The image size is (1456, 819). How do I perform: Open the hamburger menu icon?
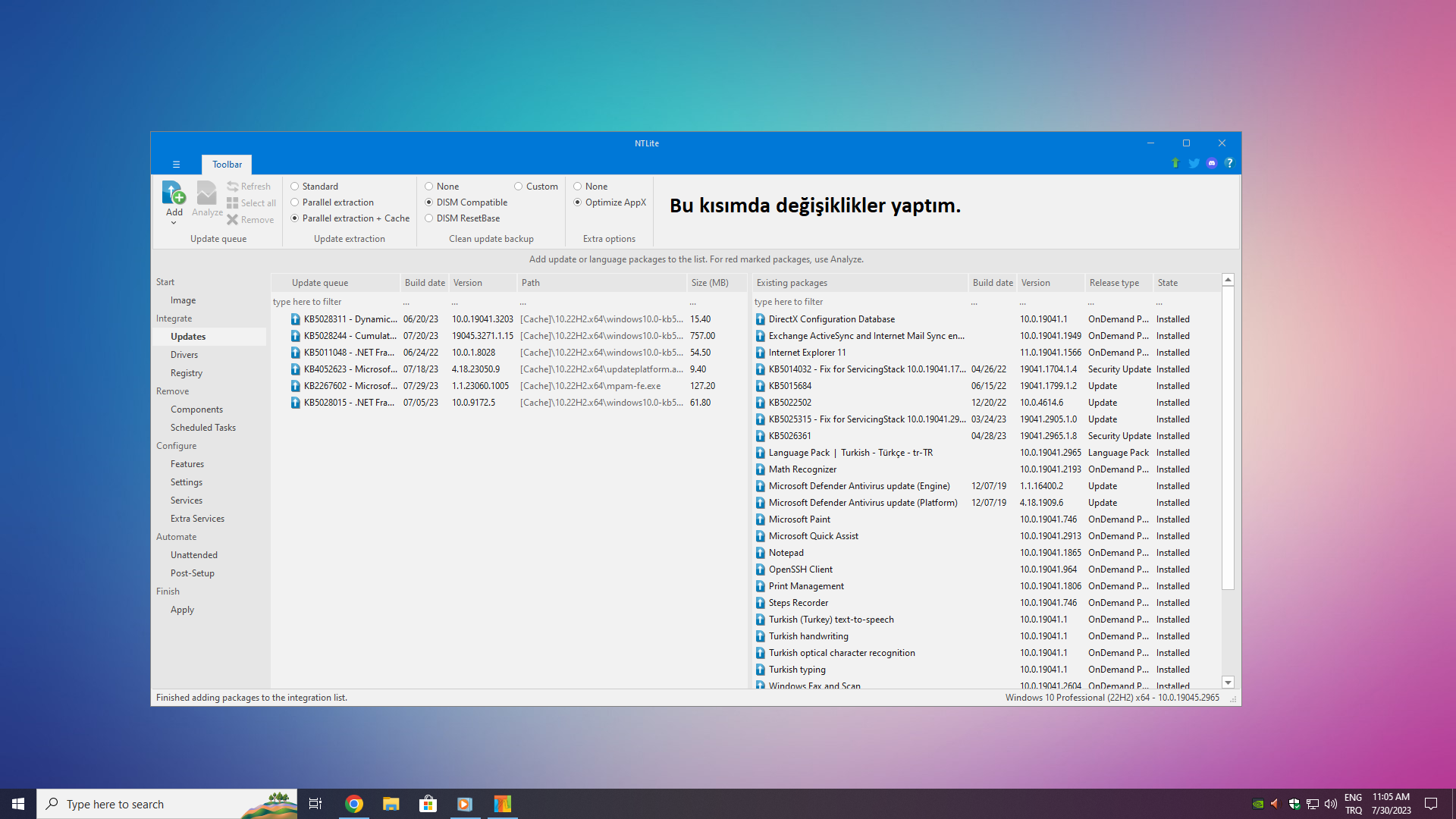176,165
